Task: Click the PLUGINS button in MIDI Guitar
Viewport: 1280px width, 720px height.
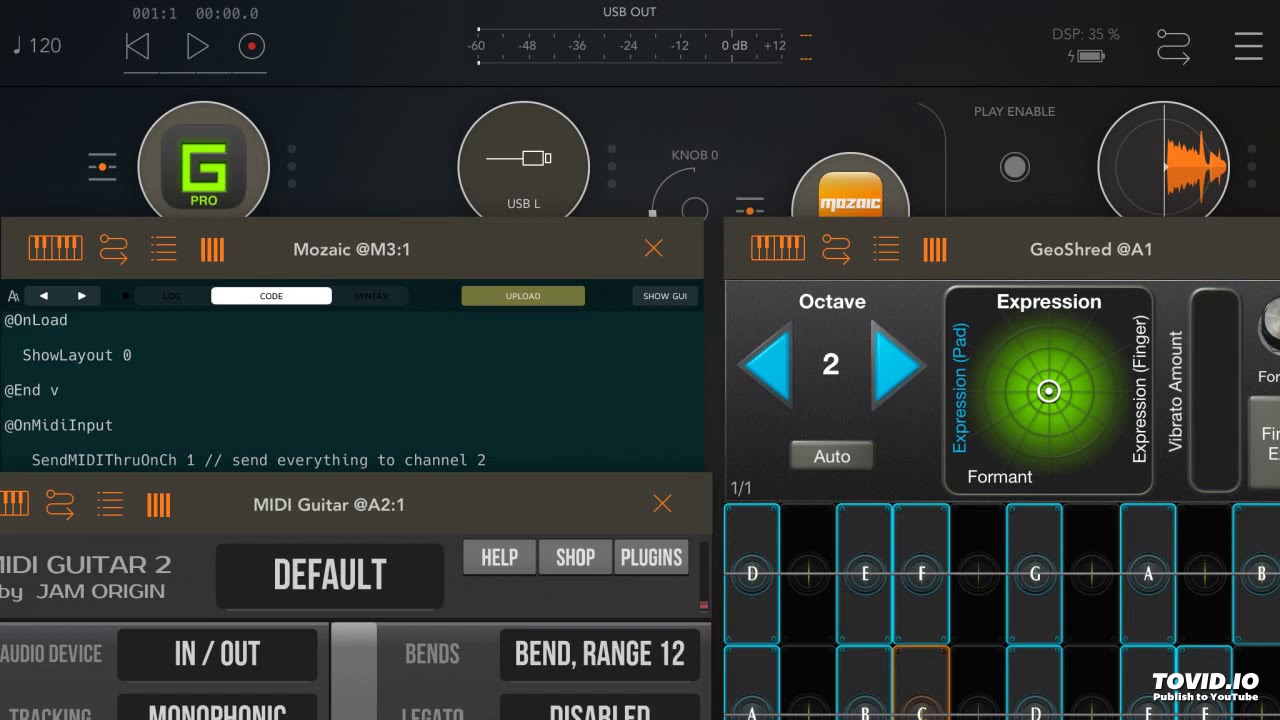Action: click(651, 558)
